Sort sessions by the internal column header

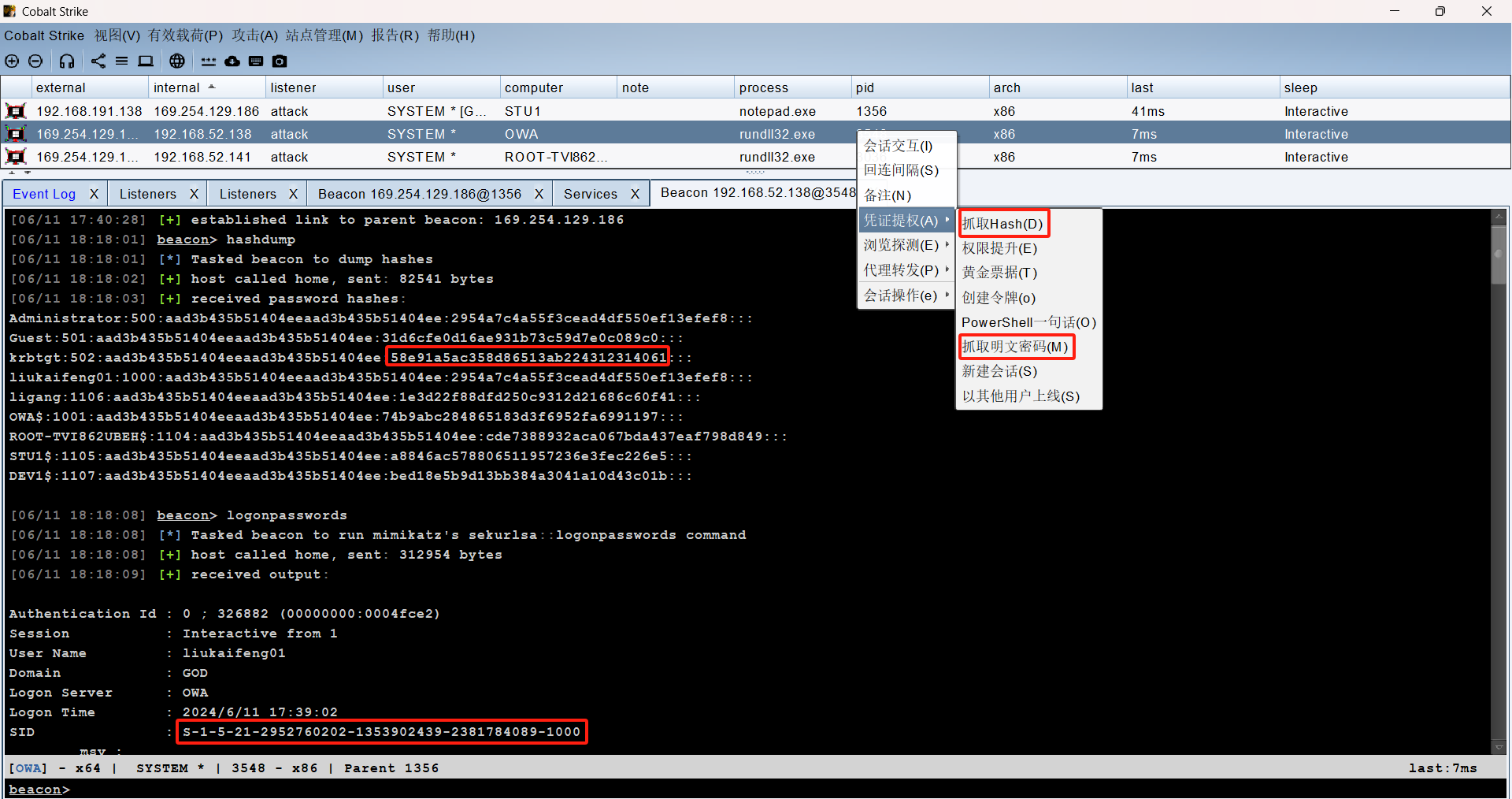coord(206,87)
